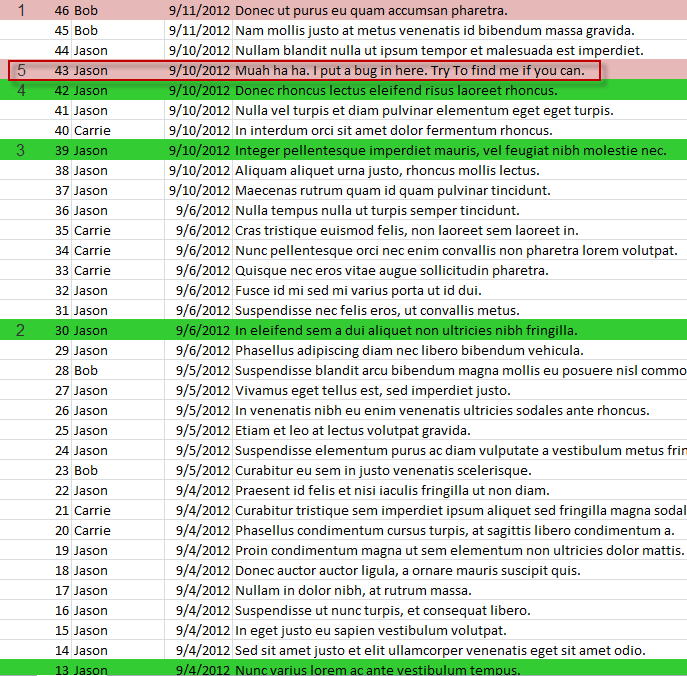Click author 'Carrie' in revision 20 row
Screen dimensions: 687x676
click(92, 531)
